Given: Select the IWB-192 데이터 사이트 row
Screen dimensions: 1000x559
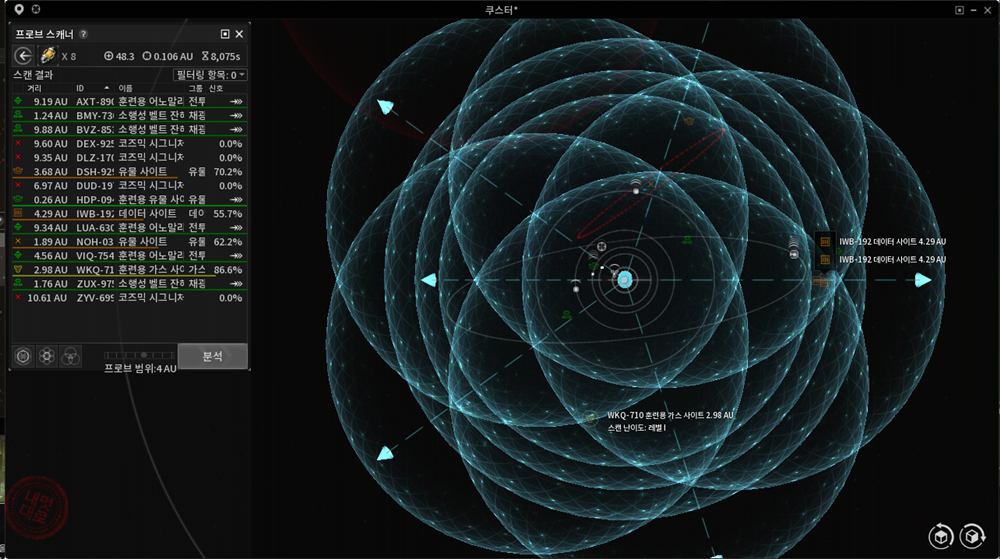Looking at the screenshot, I should 129,214.
